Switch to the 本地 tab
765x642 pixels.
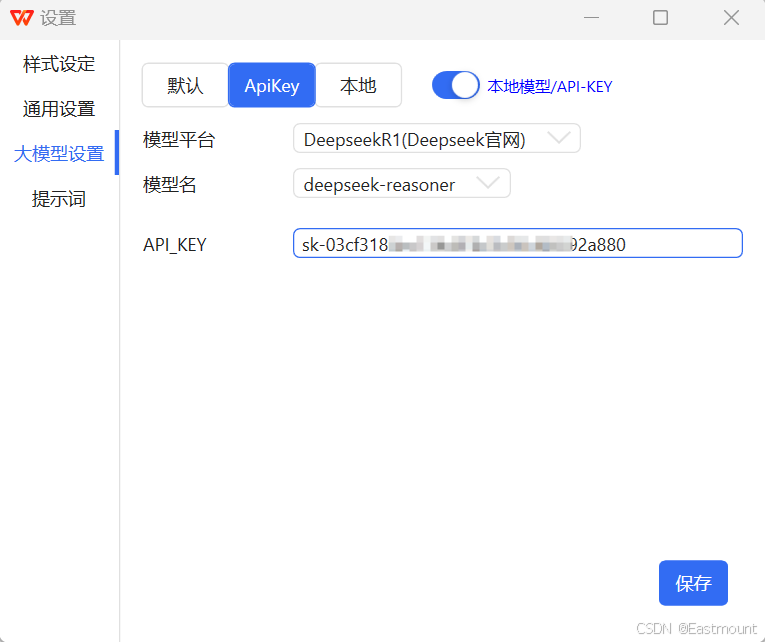coord(359,85)
